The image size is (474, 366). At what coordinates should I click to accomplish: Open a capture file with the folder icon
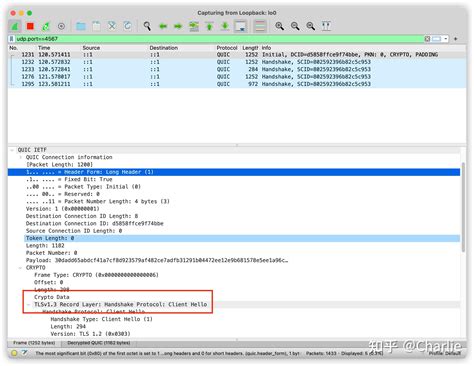tap(81, 26)
